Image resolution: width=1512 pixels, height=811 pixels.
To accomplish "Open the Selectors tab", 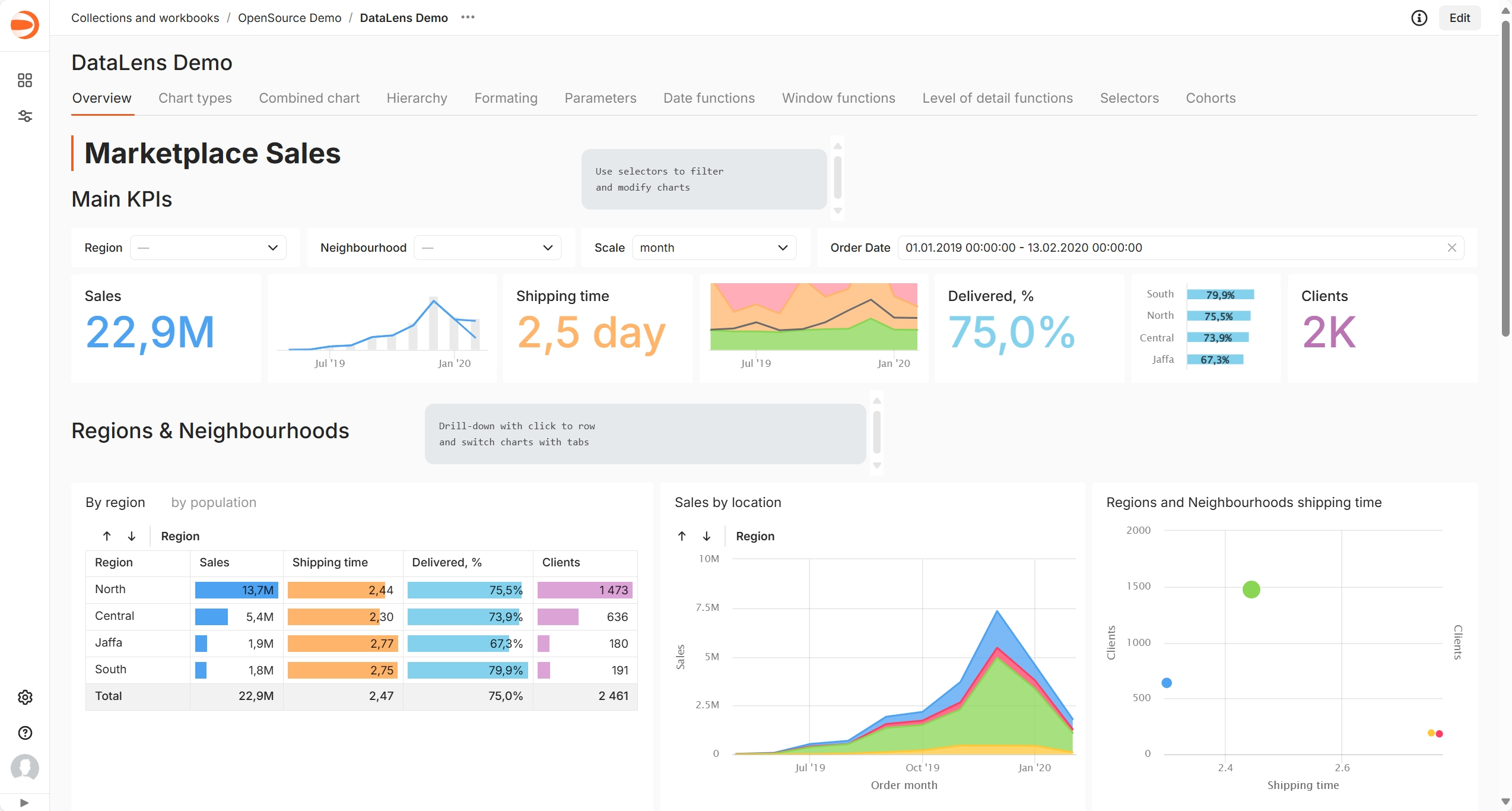I will click(x=1129, y=98).
